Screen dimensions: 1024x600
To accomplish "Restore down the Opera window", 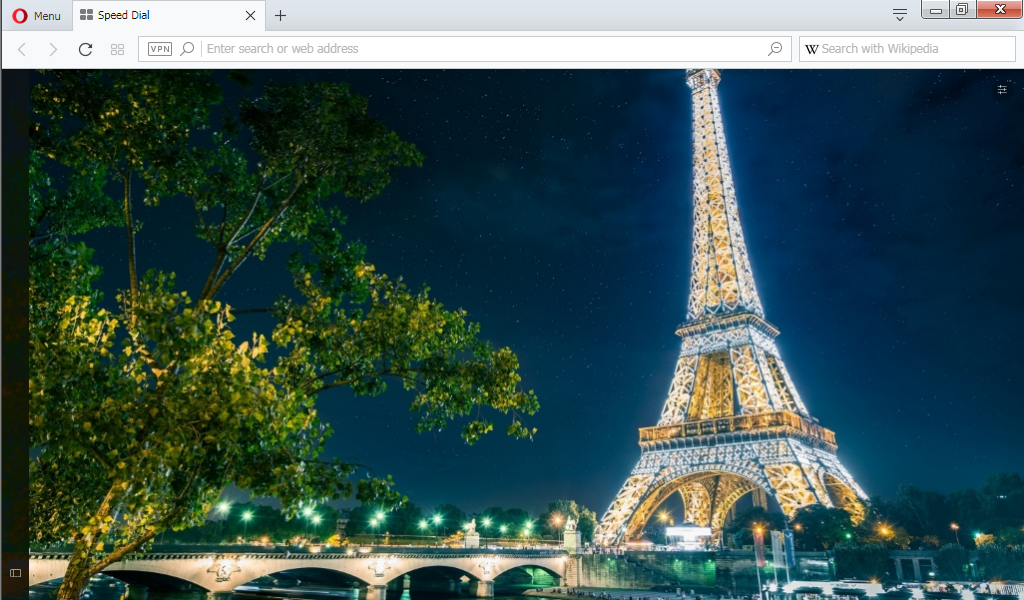I will pyautogui.click(x=961, y=10).
